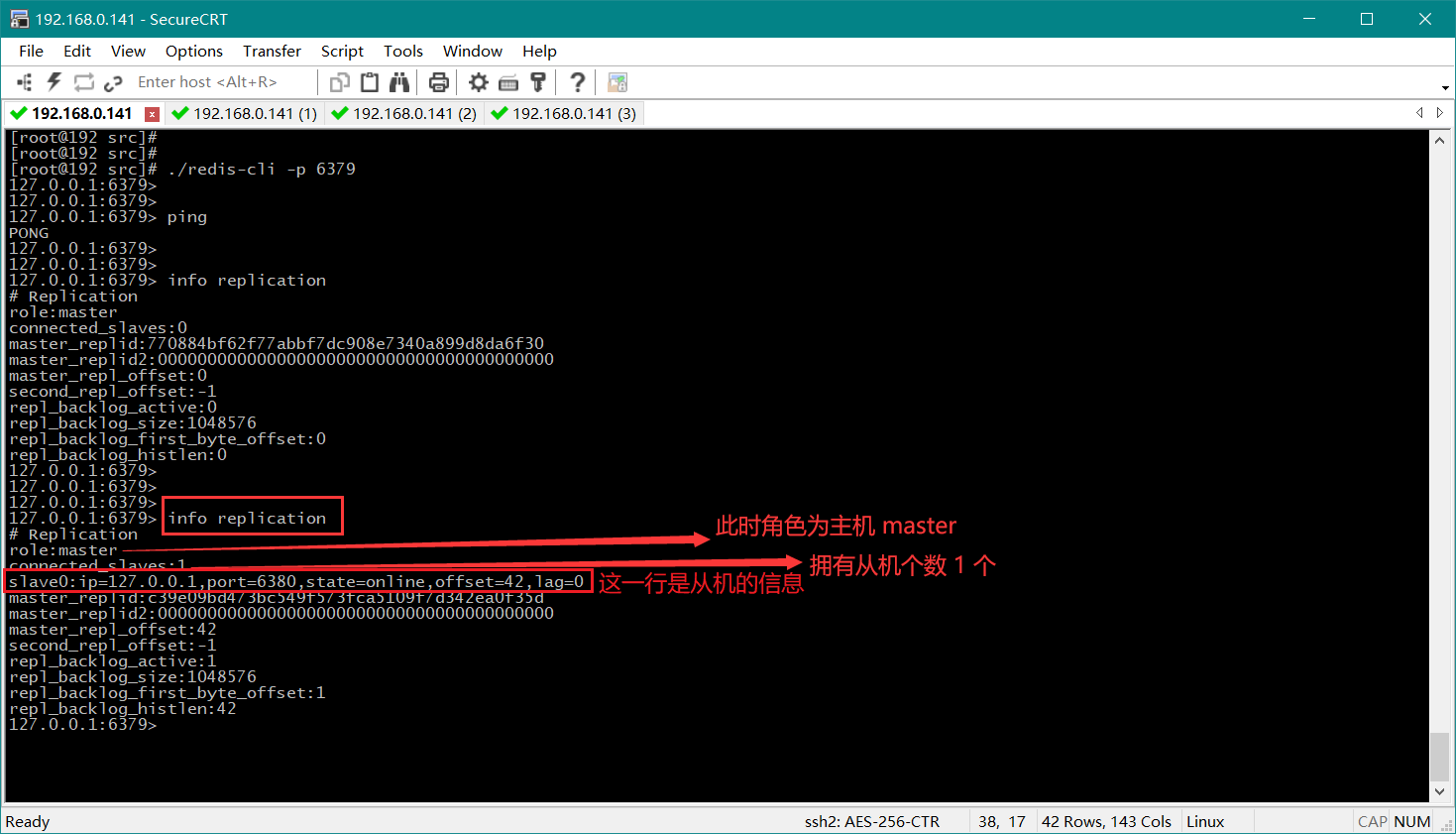Open the toolbar options dropdown arrow
Viewport: 1456px width, 834px height.
[1445, 88]
